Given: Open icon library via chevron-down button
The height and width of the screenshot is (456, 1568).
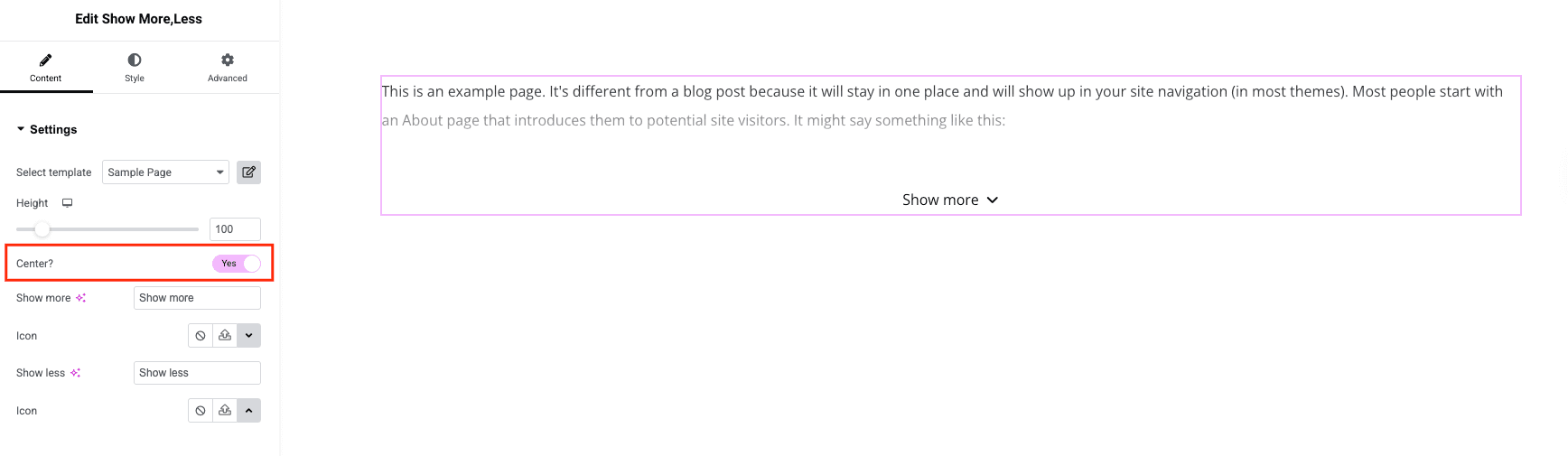Looking at the screenshot, I should coord(249,336).
